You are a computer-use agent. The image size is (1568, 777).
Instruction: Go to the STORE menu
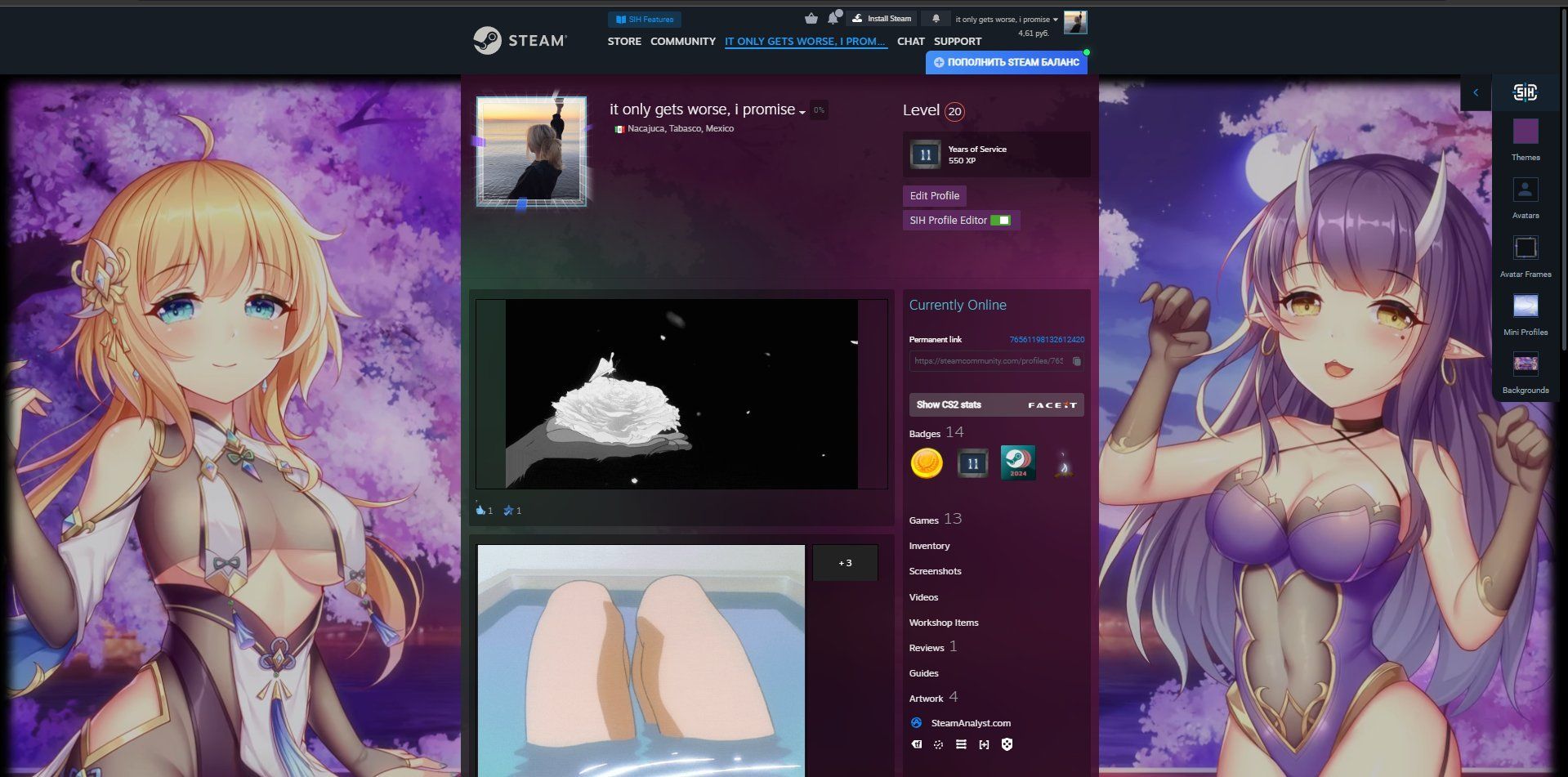(x=623, y=42)
